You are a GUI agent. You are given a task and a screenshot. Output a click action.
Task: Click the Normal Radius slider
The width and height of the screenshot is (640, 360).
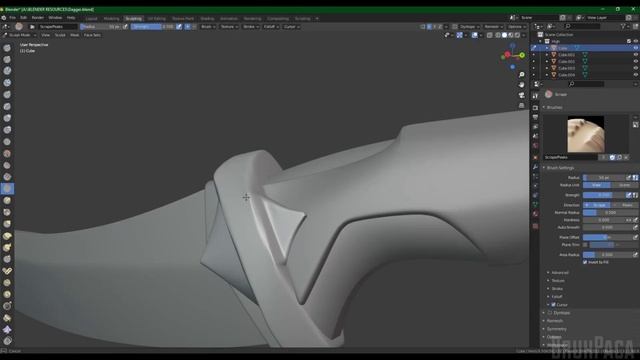click(610, 213)
